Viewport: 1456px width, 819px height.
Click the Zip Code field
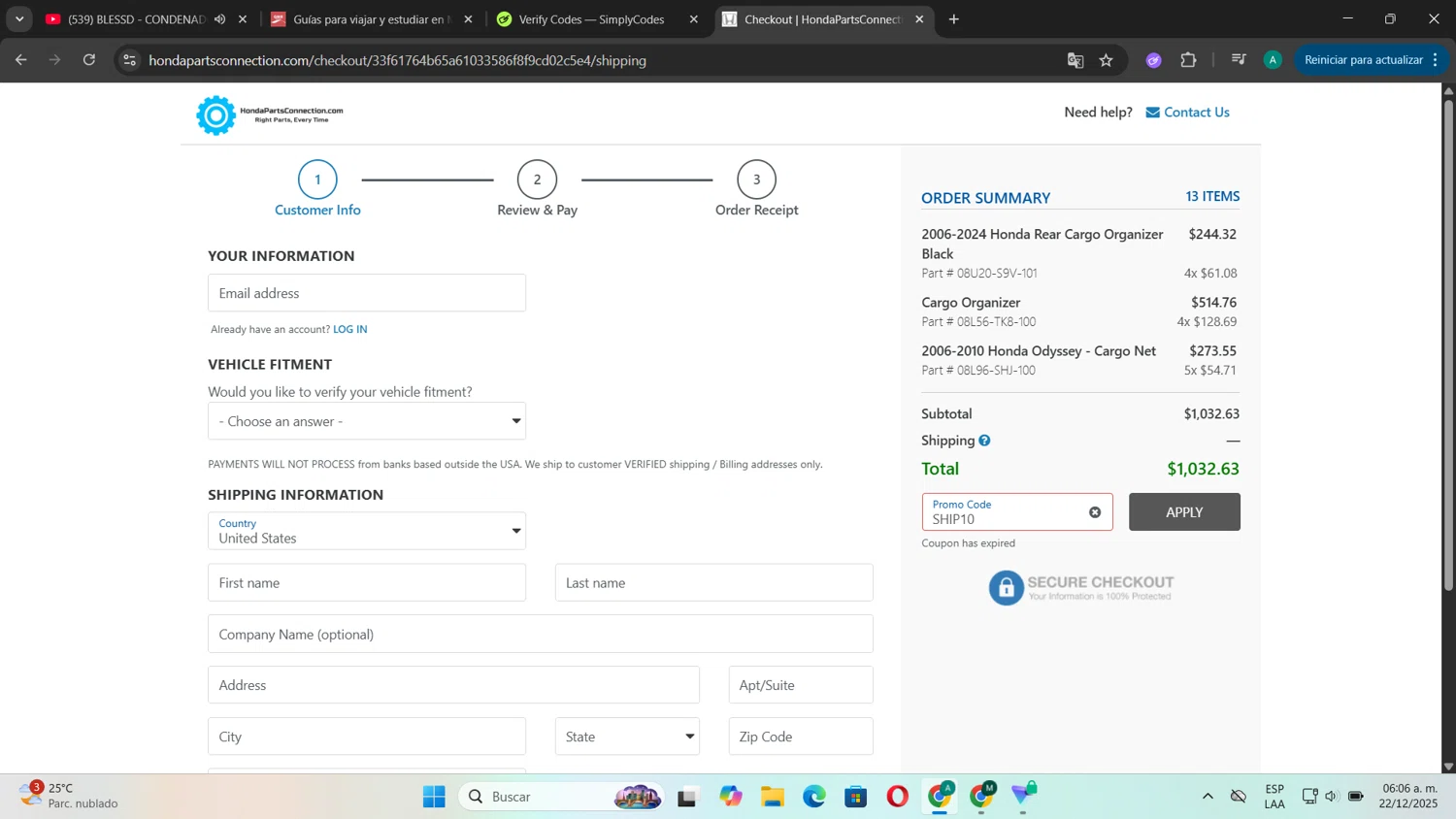click(x=801, y=737)
